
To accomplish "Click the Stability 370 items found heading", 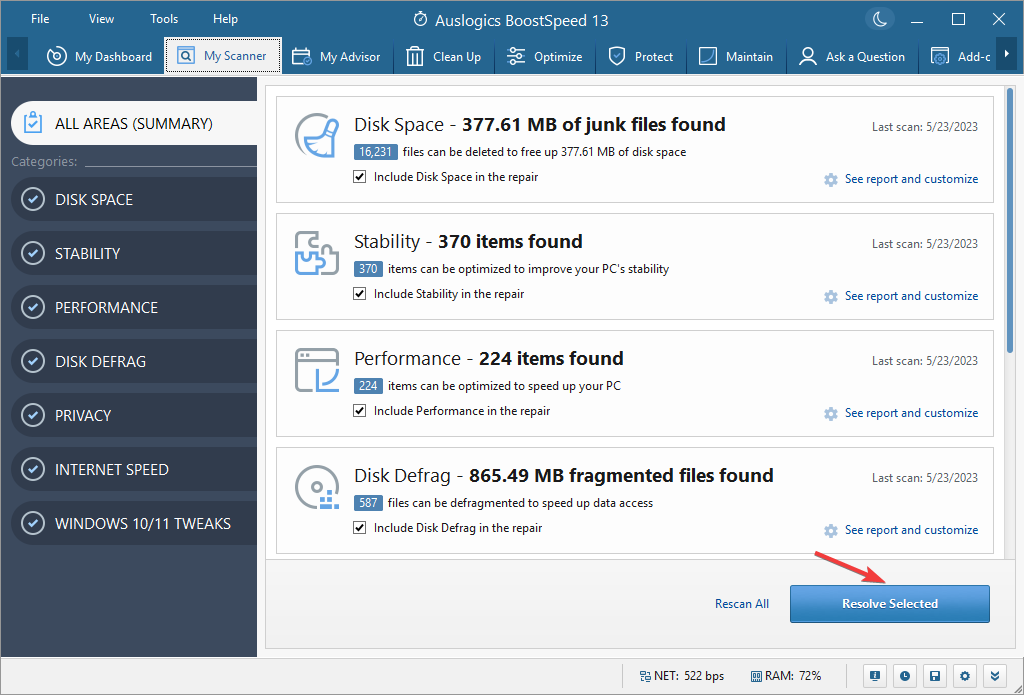I will pos(468,242).
